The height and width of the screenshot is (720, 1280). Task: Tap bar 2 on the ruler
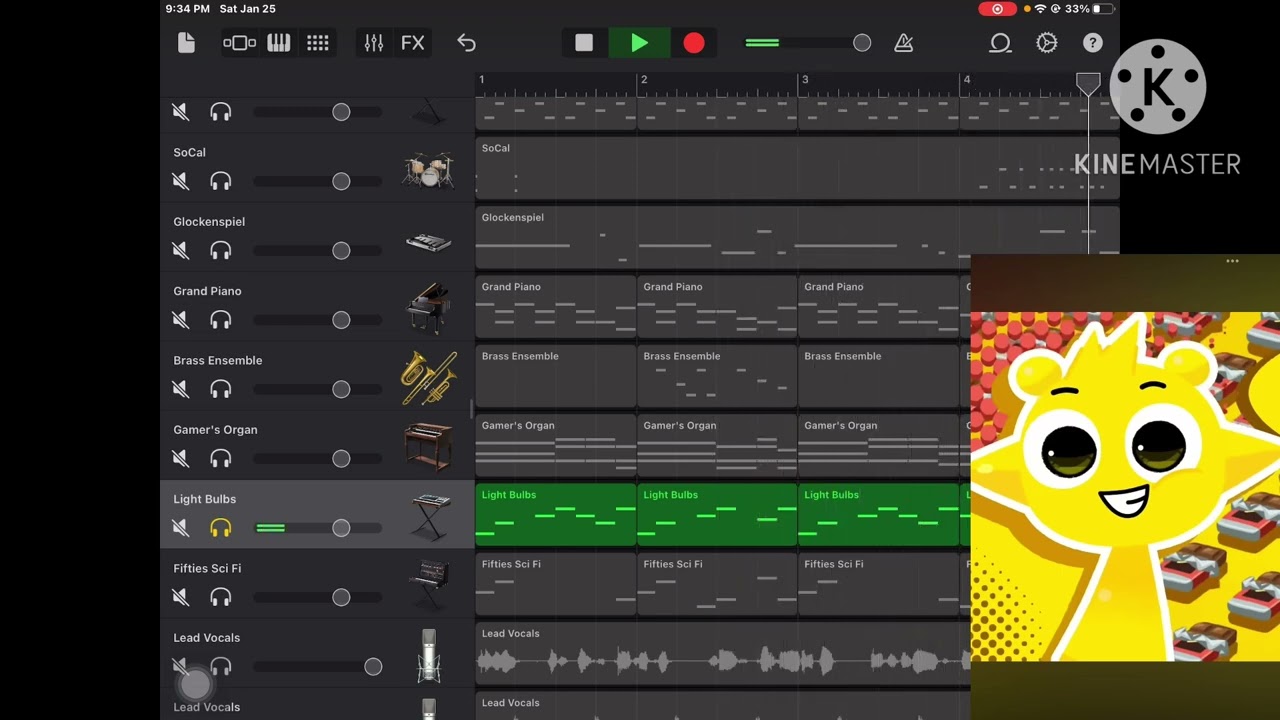(644, 80)
